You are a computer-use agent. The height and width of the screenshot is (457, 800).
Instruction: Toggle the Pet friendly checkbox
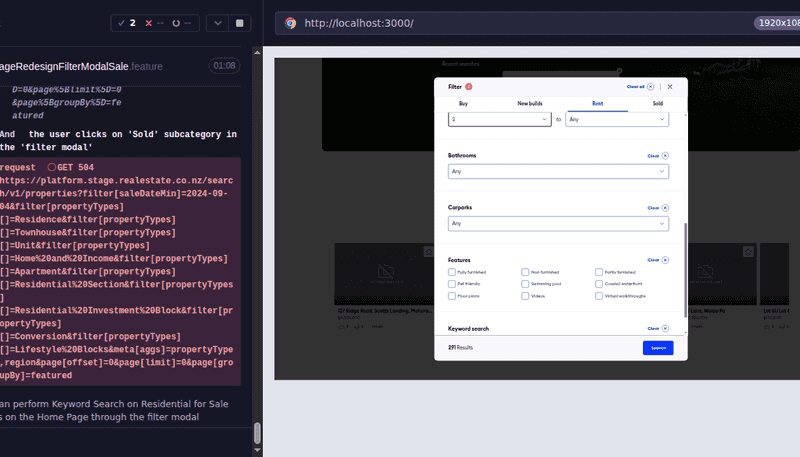point(452,284)
